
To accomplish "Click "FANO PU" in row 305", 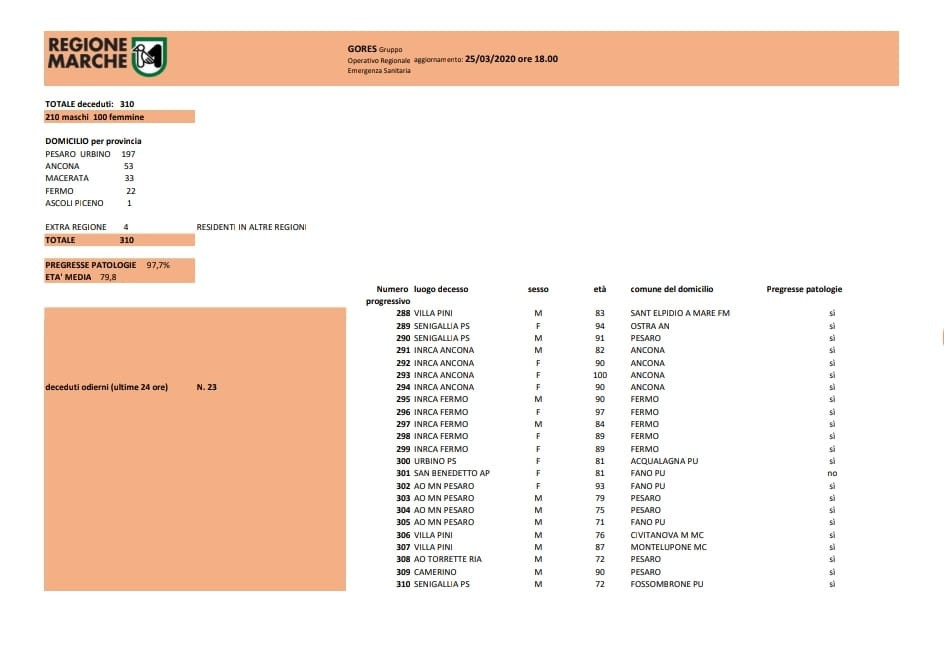I will pos(648,522).
